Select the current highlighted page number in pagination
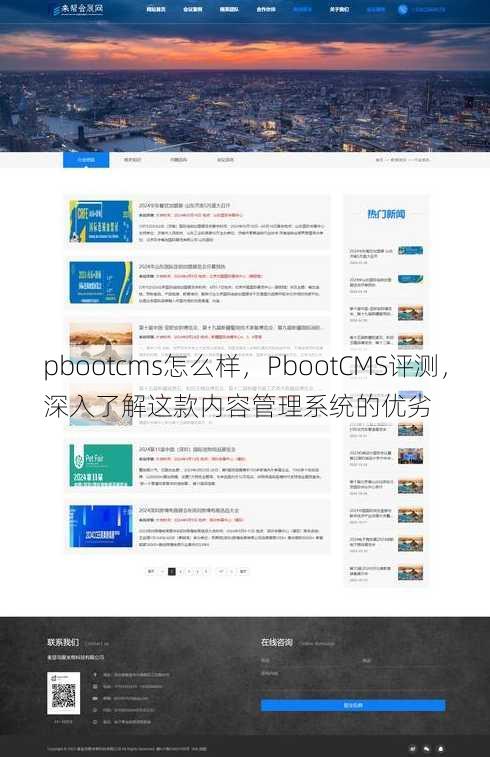 pos(171,572)
